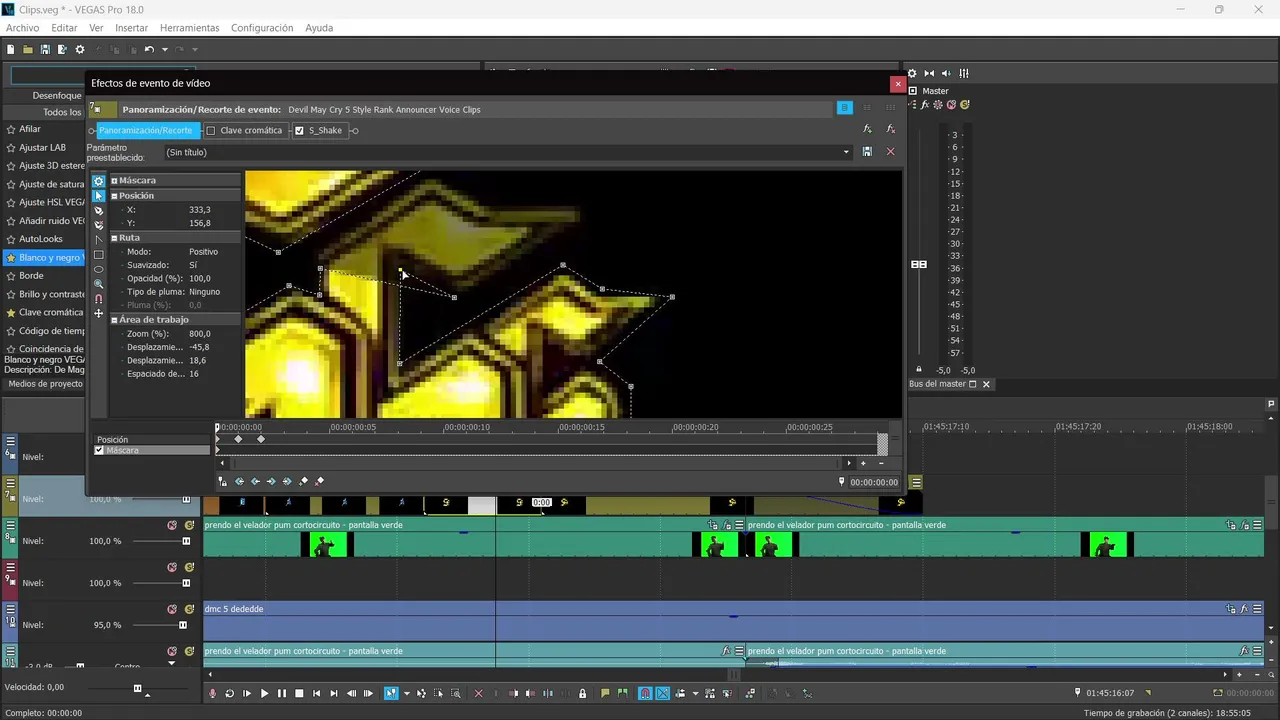Go to next keyframe arrow
Viewport: 1280px width, 720px height.
pos(271,481)
